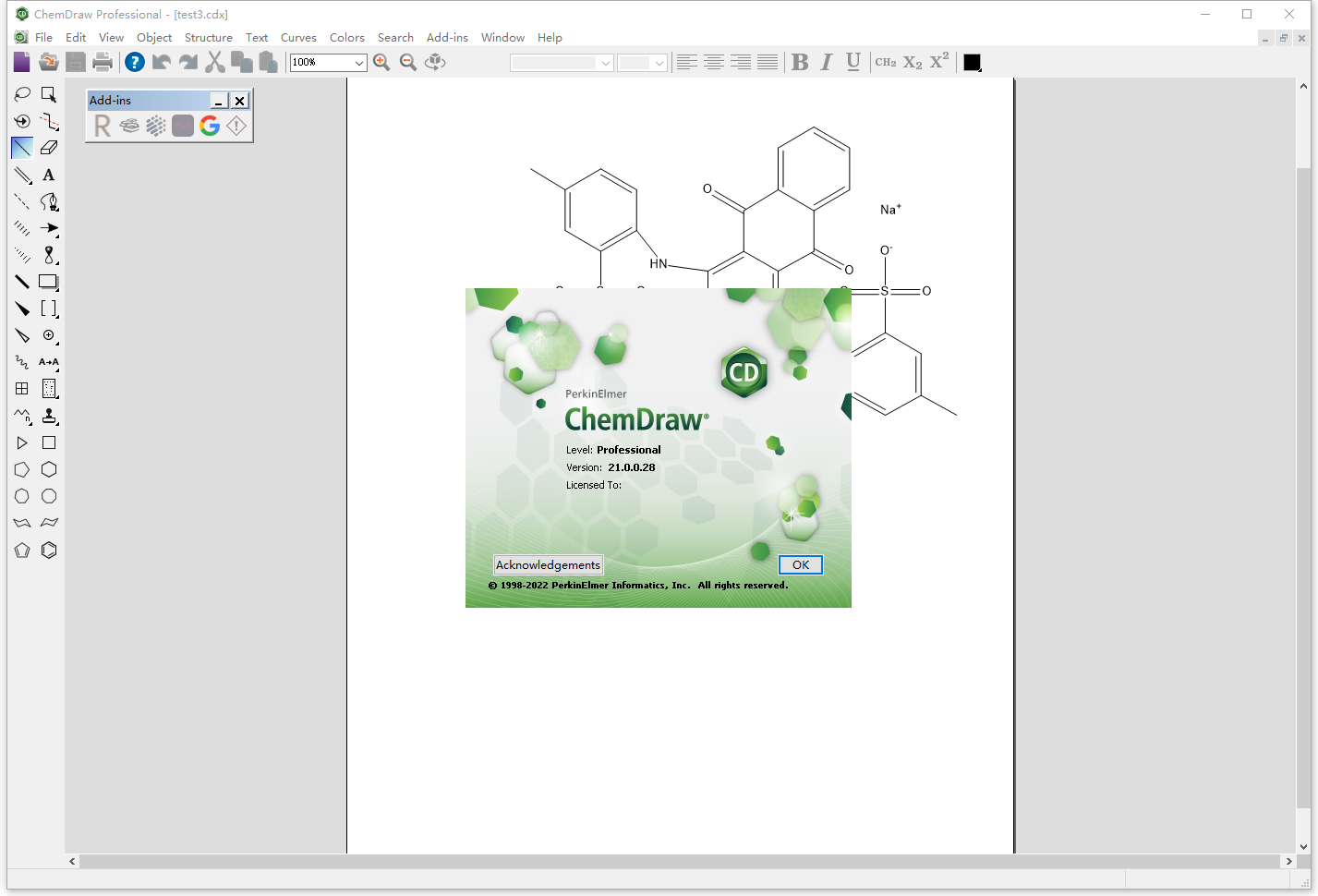The width and height of the screenshot is (1318, 896).
Task: Select the Mass Fragmentation tool
Action: click(x=49, y=121)
